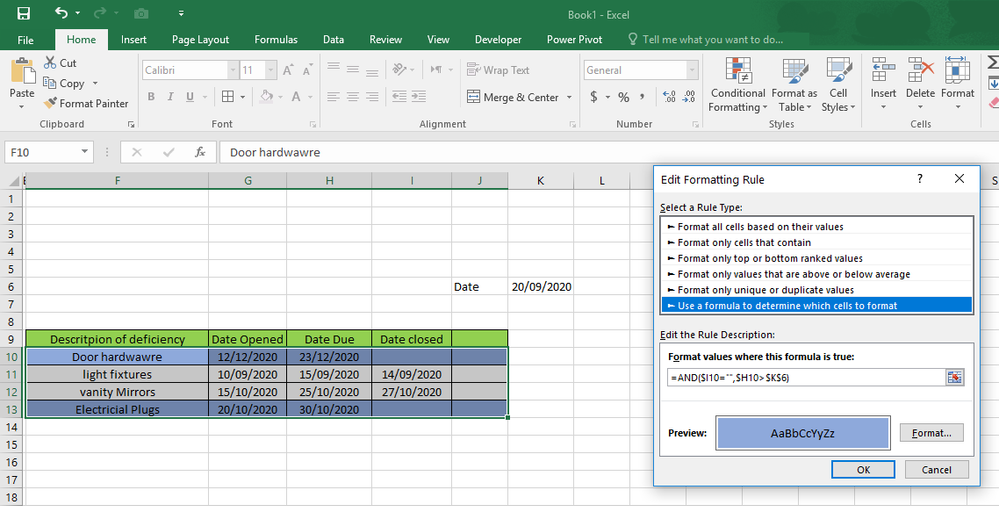Select 'Format only cells that contain' rule type
This screenshot has height=506, width=999.
[x=744, y=242]
